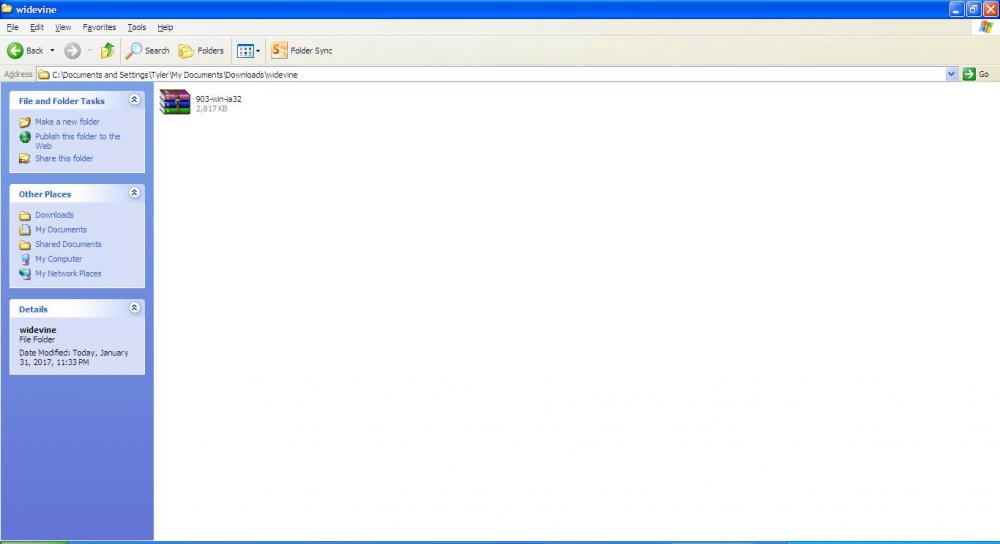Screen dimensions: 1000x544
Task: Open the Back history dropdown arrow
Action: (x=52, y=50)
